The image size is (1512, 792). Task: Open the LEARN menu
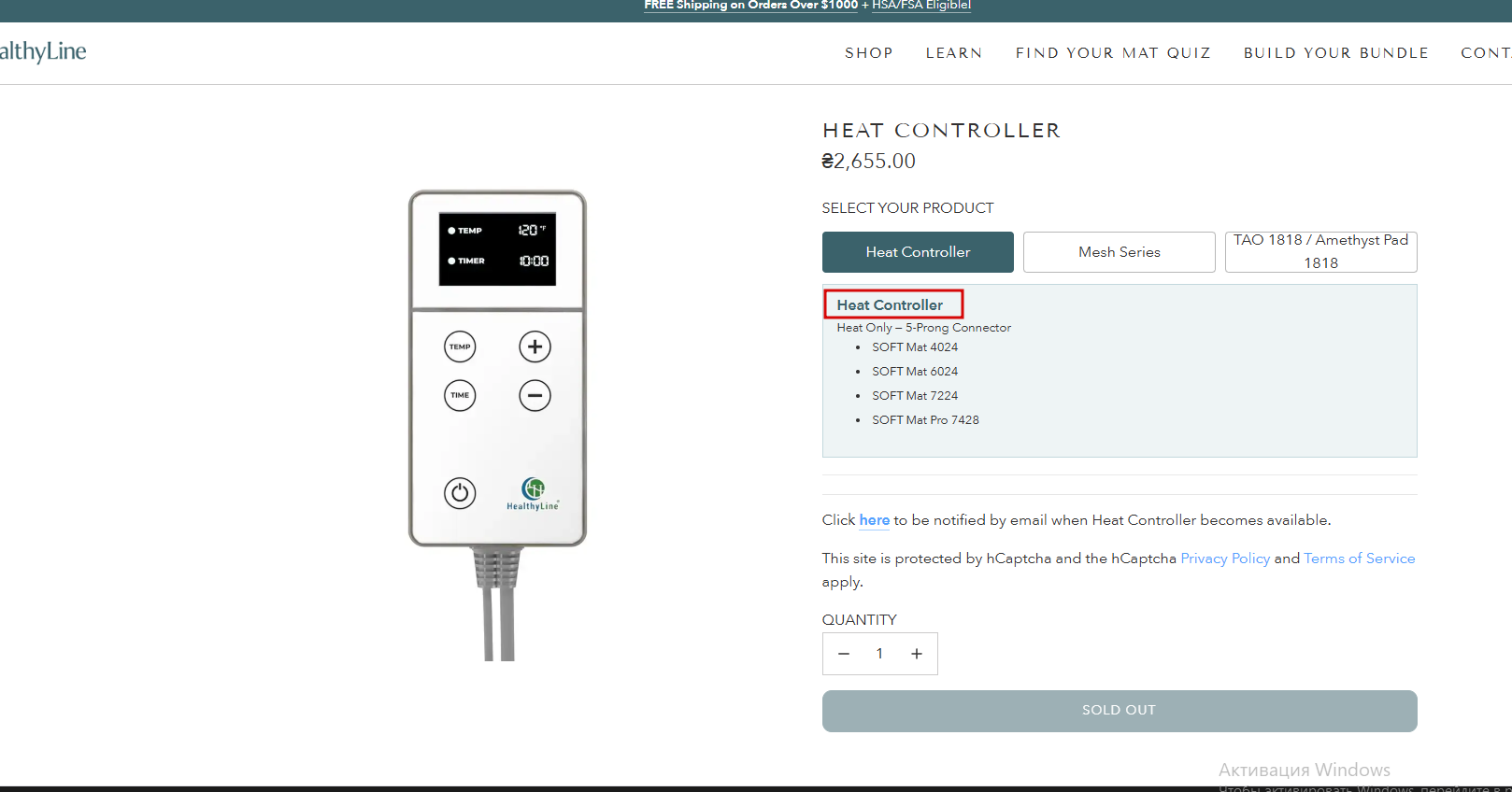pyautogui.click(x=953, y=53)
